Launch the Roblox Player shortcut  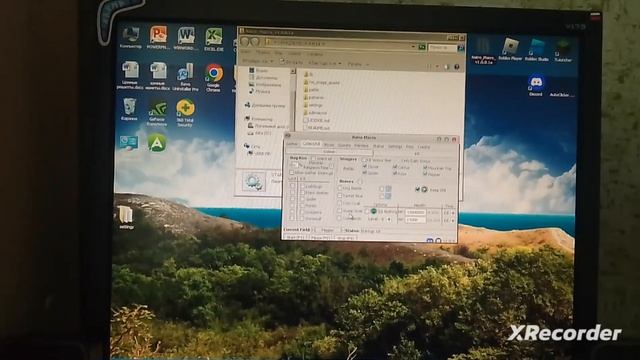pos(510,50)
